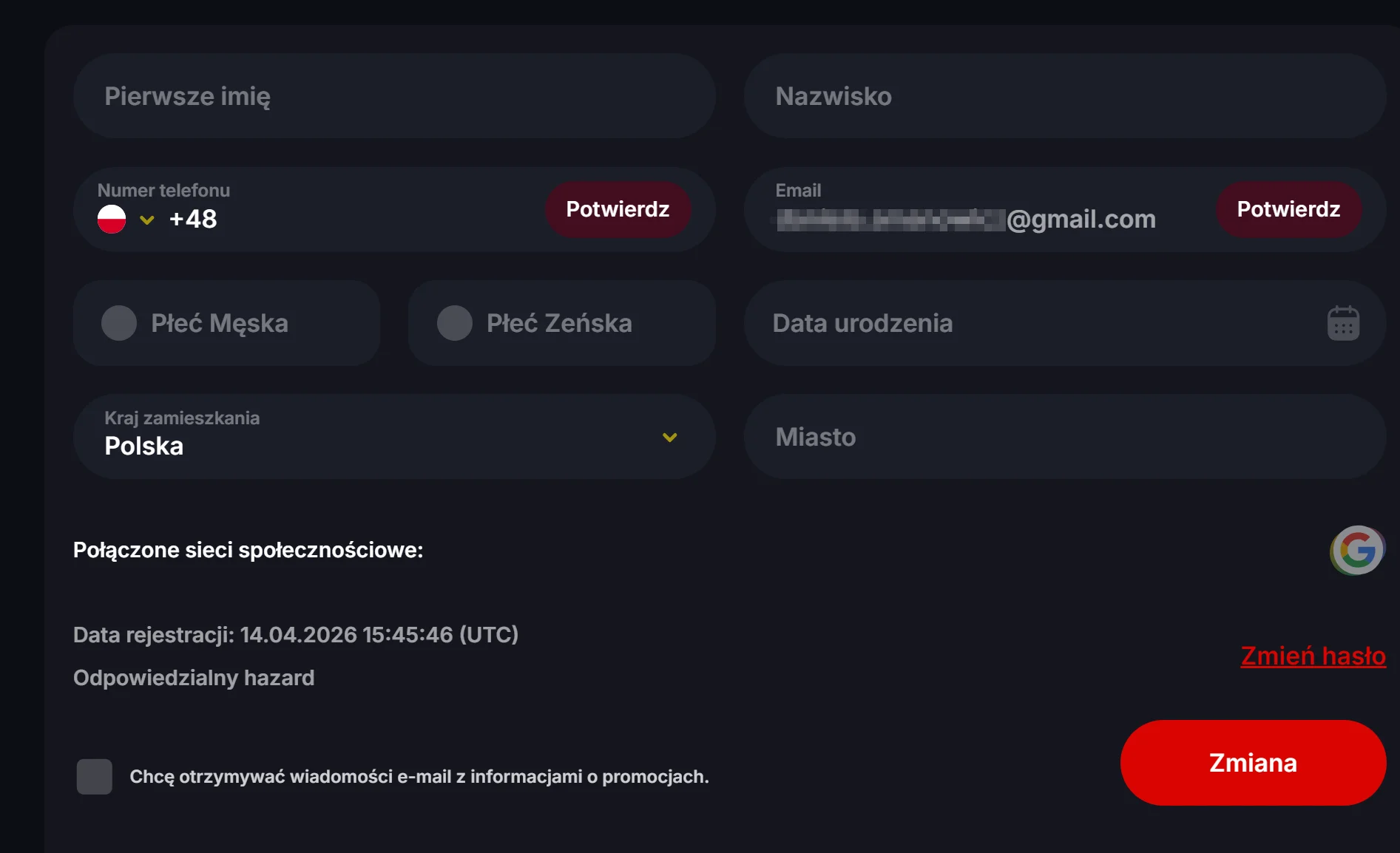Image resolution: width=1400 pixels, height=853 pixels.
Task: Open the Odpowiedzialny hazard link
Action: tap(193, 678)
